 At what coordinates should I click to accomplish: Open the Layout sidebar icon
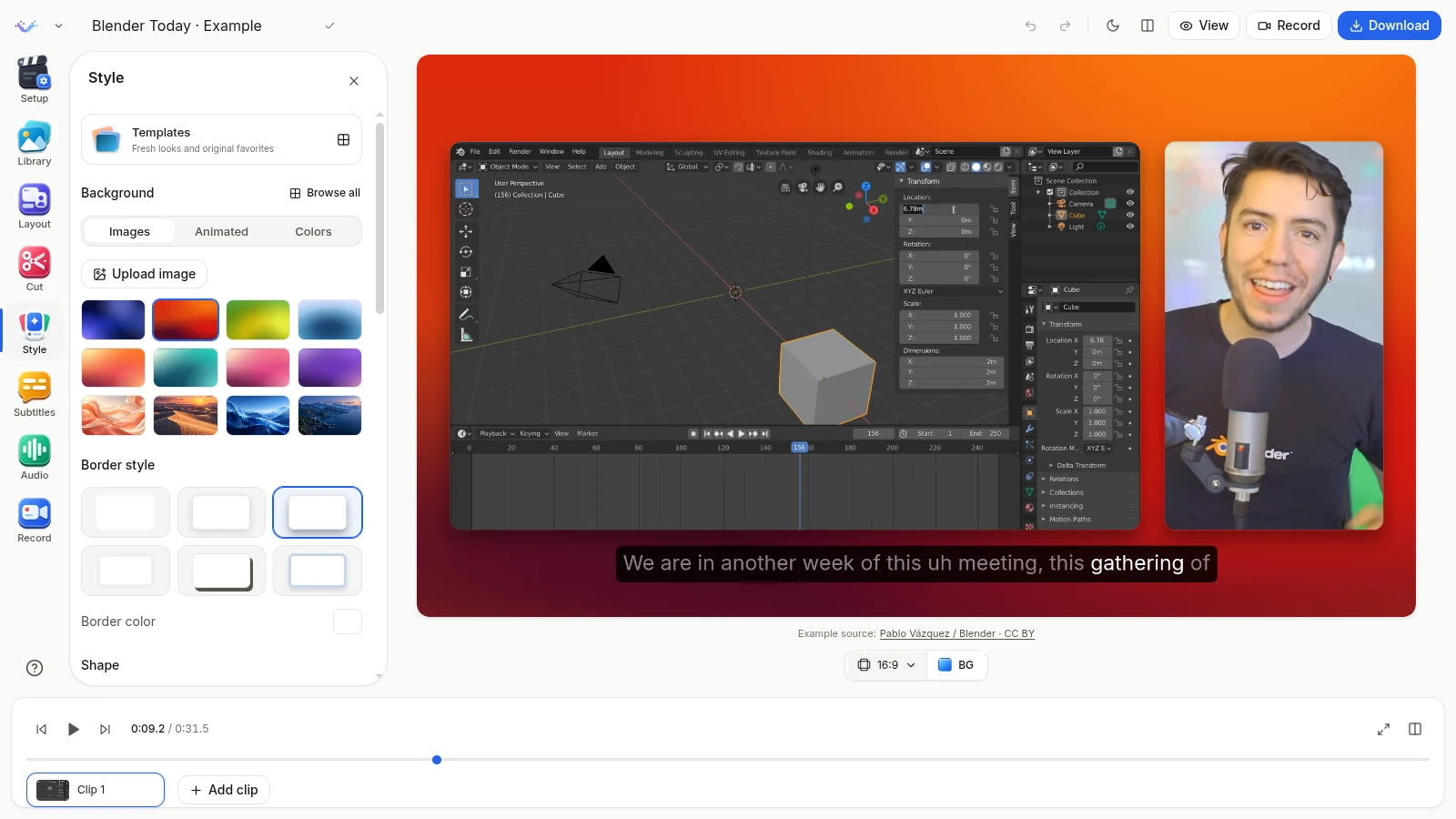point(35,206)
